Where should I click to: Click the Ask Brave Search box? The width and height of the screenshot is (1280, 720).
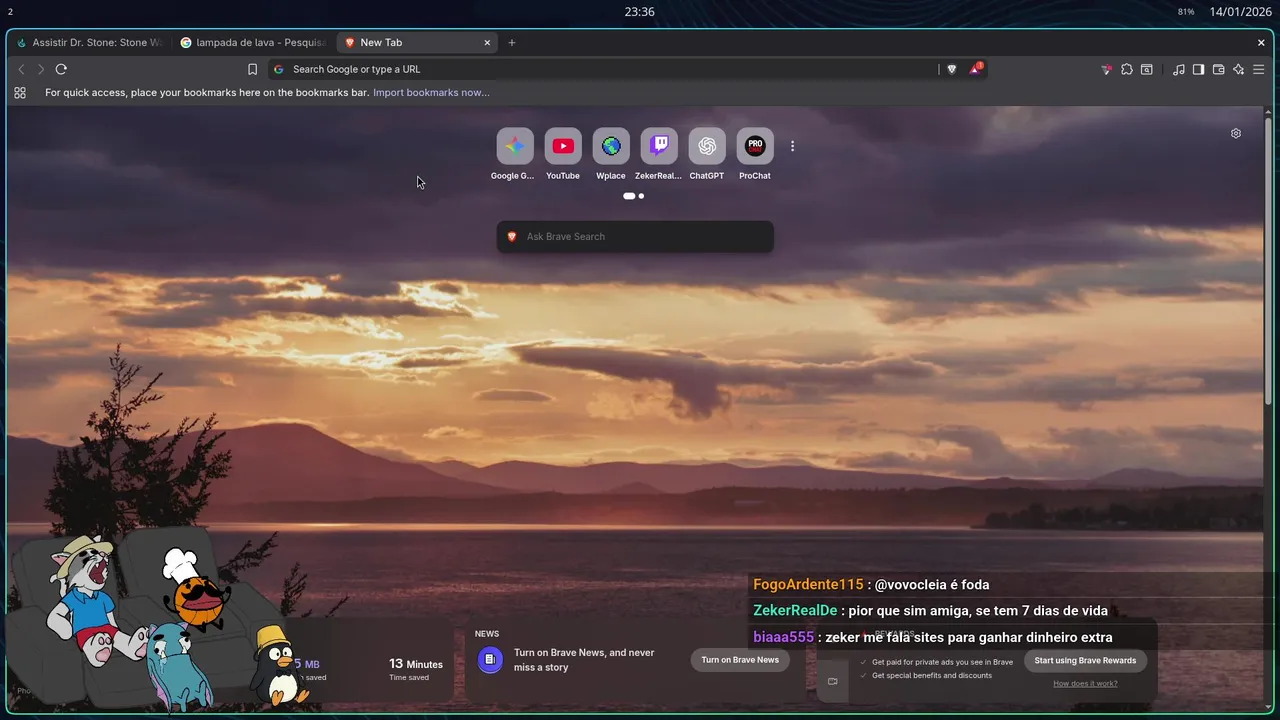[x=635, y=237]
